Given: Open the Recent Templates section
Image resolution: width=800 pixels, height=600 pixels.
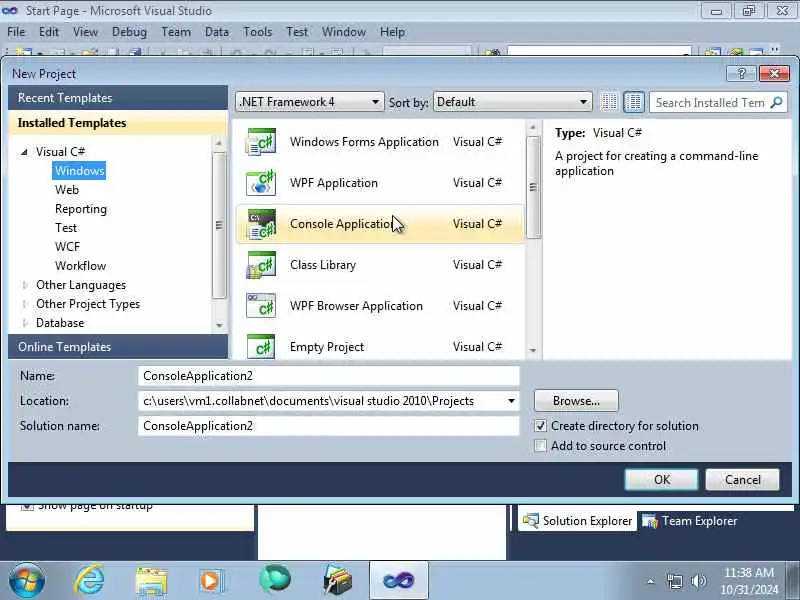Looking at the screenshot, I should click(x=118, y=97).
